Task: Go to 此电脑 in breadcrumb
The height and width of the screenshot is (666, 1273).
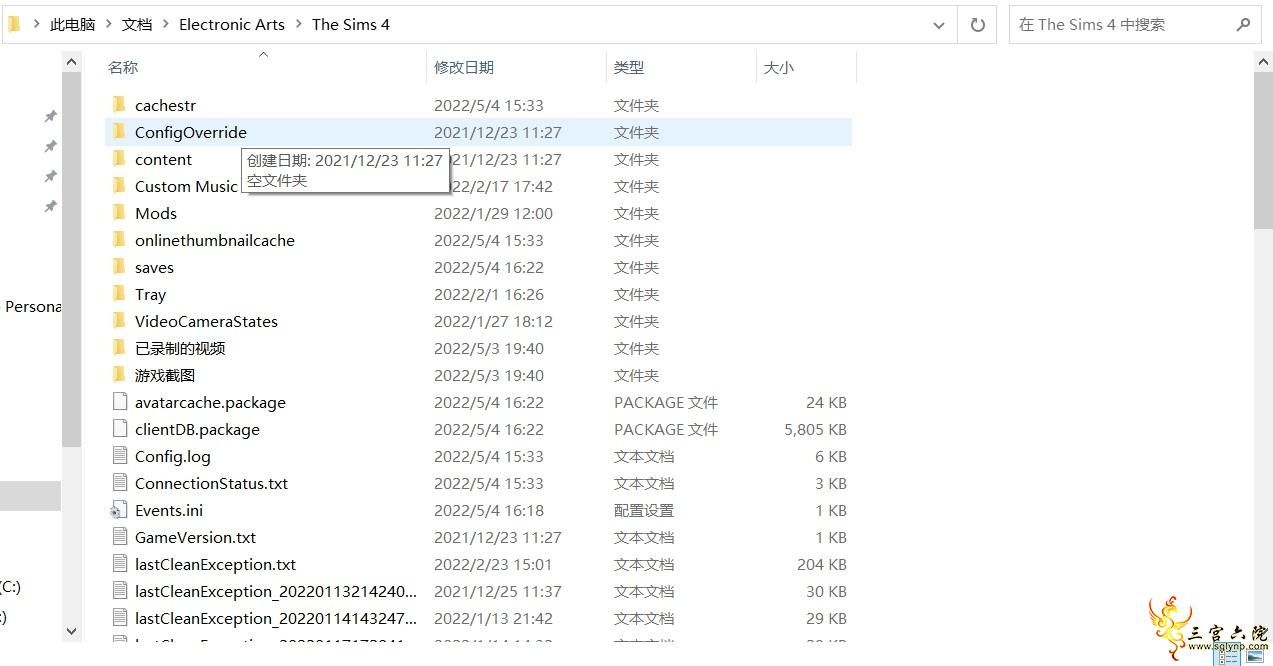Action: (73, 24)
